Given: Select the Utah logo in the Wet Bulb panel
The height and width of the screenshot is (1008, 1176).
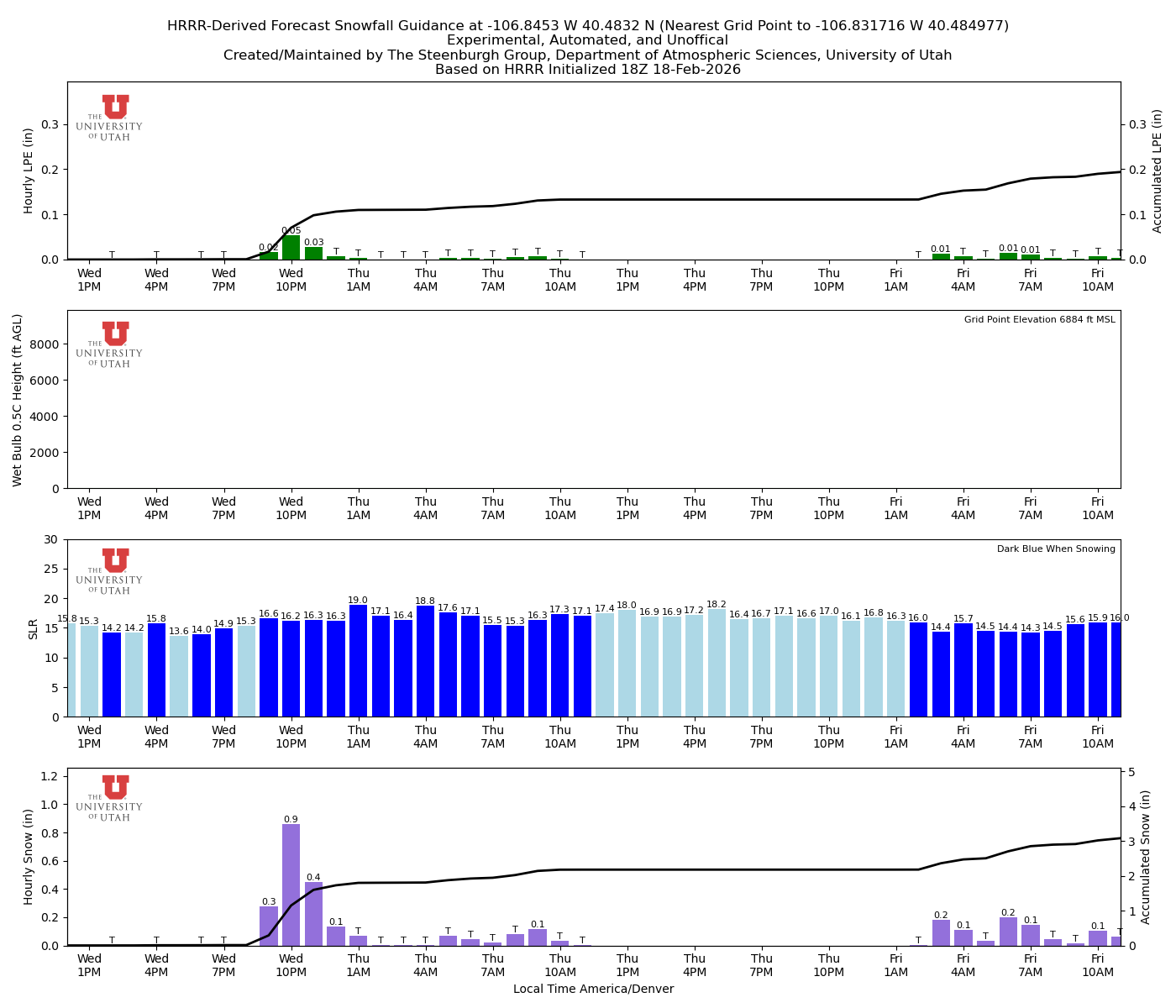Looking at the screenshot, I should coord(115,343).
